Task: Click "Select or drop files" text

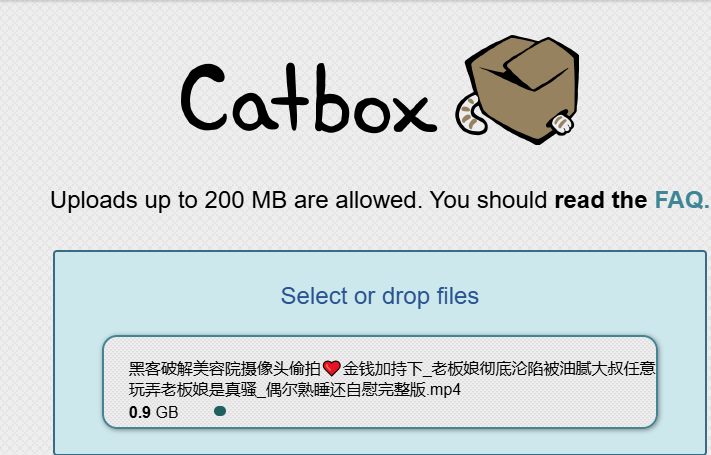Action: [380, 296]
